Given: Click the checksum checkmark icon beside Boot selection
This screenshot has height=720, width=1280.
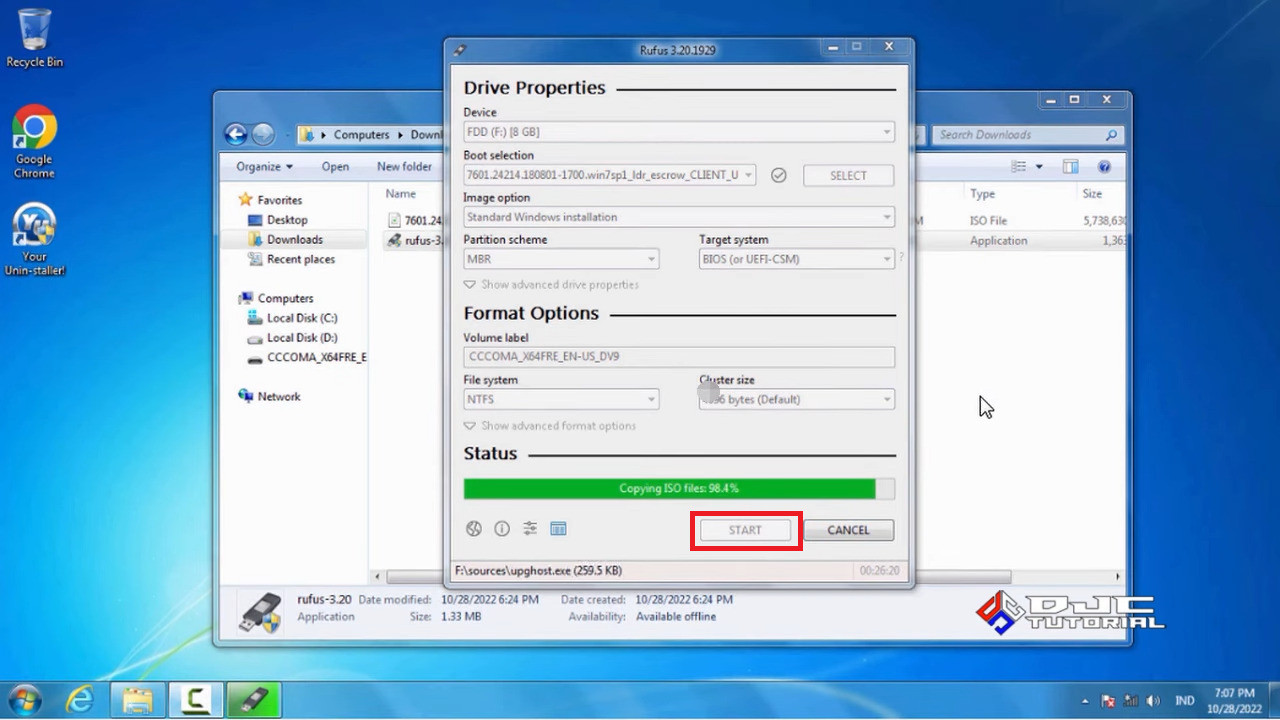Looking at the screenshot, I should 779,175.
